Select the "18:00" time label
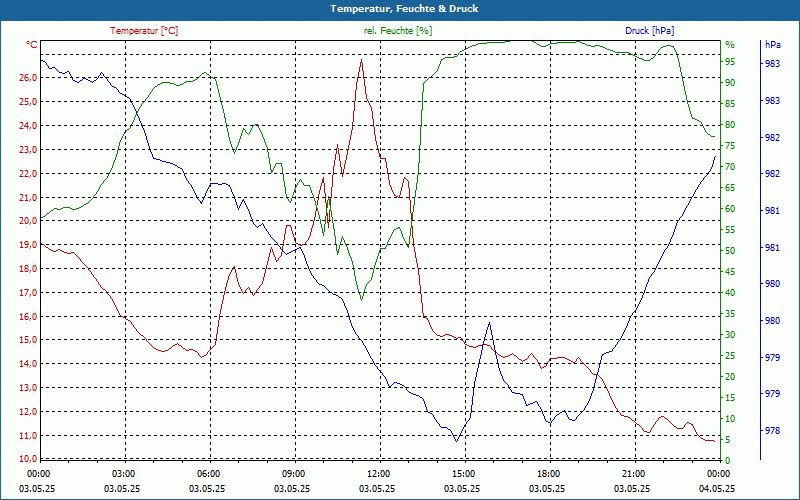Viewport: 800px width, 500px height. click(548, 473)
